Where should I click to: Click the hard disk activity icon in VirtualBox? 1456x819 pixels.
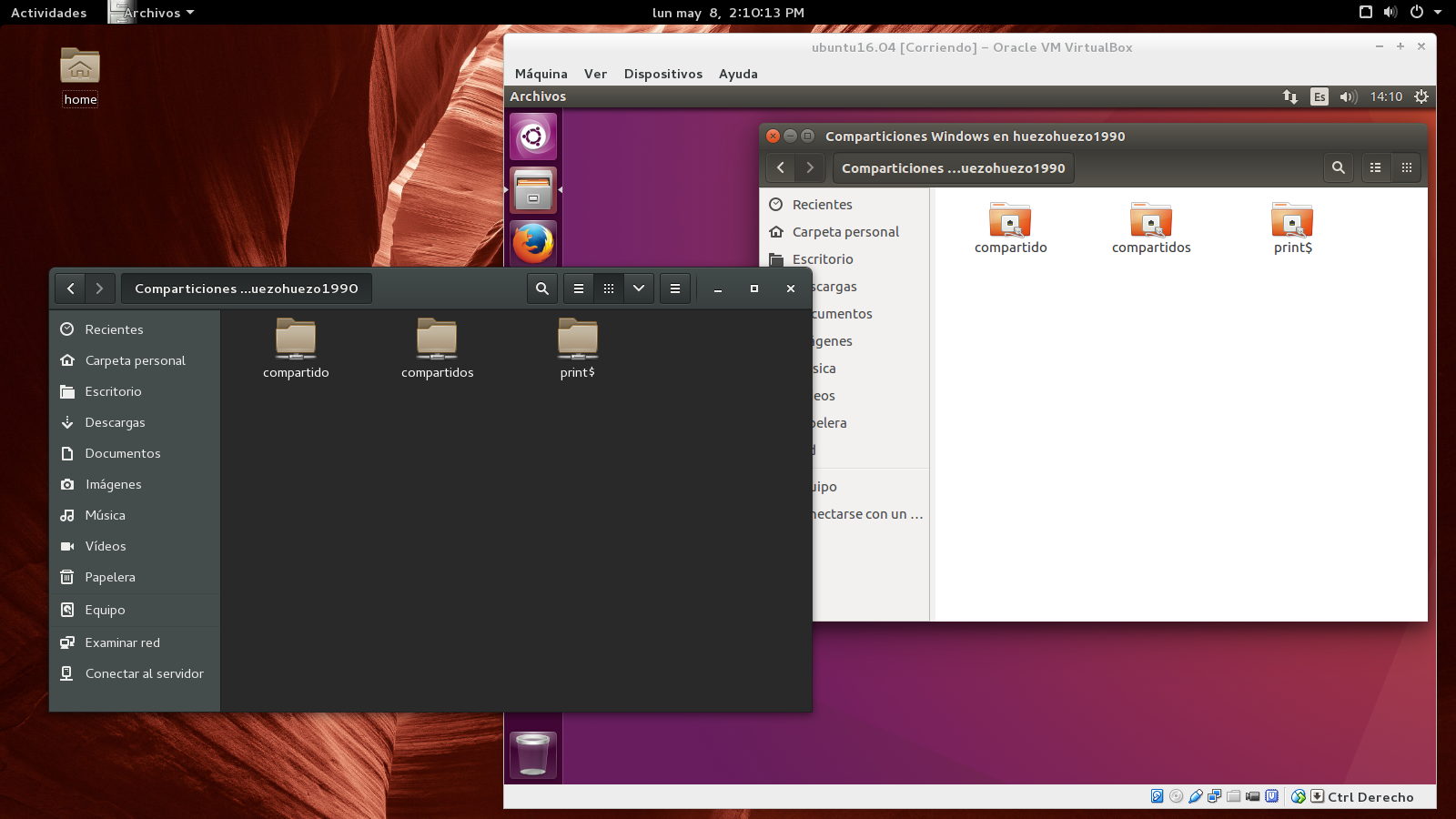1157,796
